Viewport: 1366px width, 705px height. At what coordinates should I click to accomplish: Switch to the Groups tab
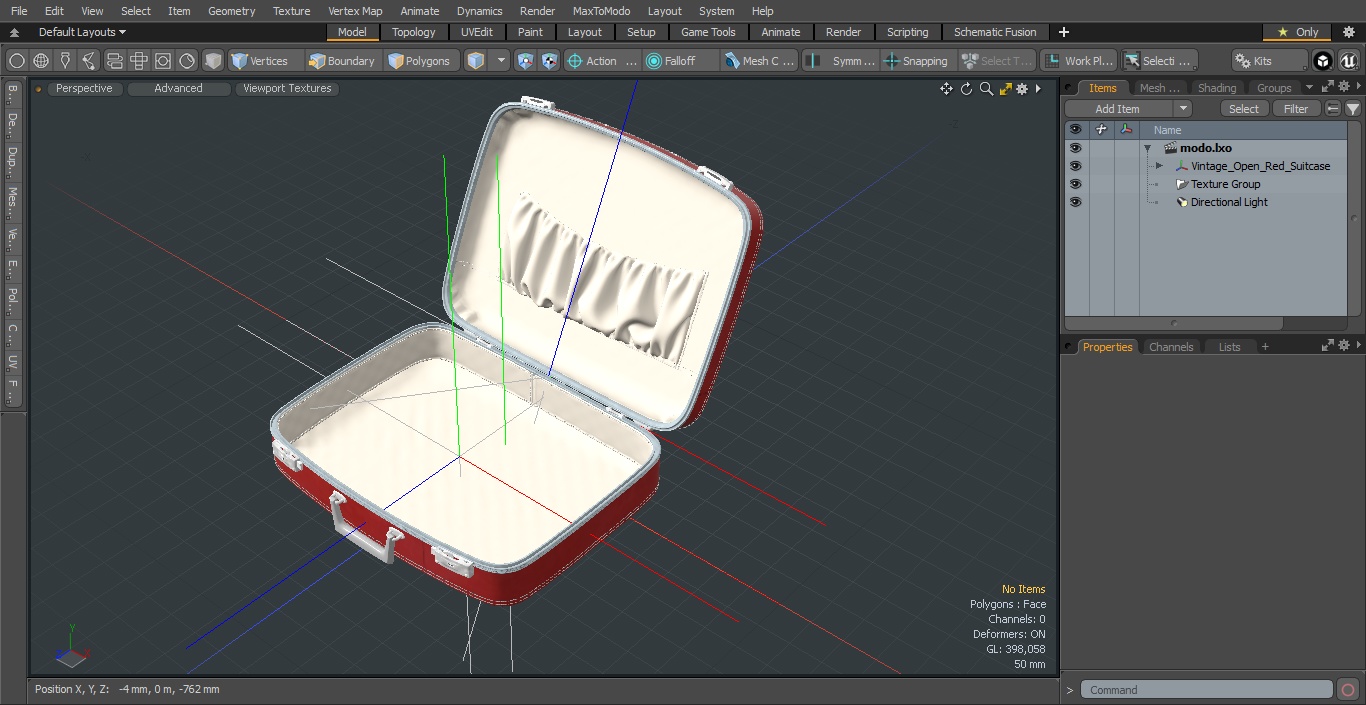pos(1274,88)
